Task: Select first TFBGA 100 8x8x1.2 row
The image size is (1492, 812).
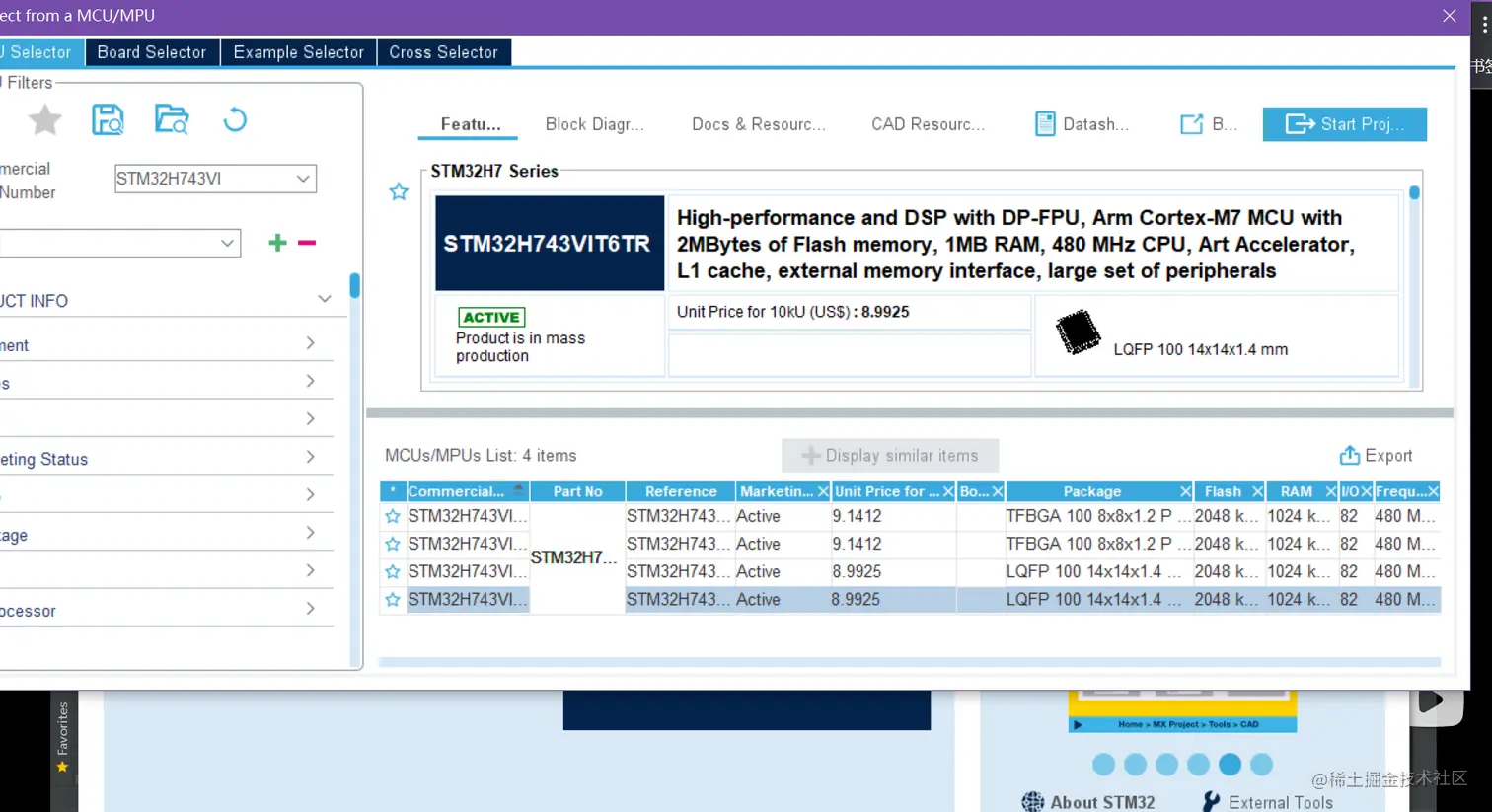Action: click(x=909, y=516)
